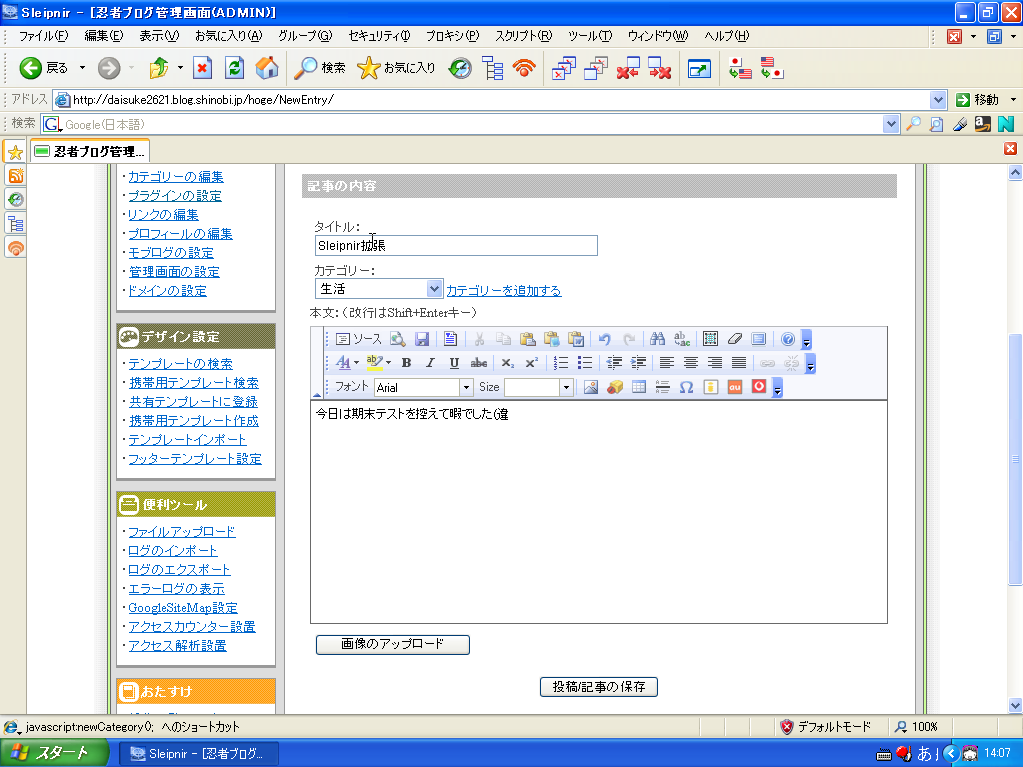1023x767 pixels.
Task: Open the ファイルアップロード link
Action: pos(181,532)
